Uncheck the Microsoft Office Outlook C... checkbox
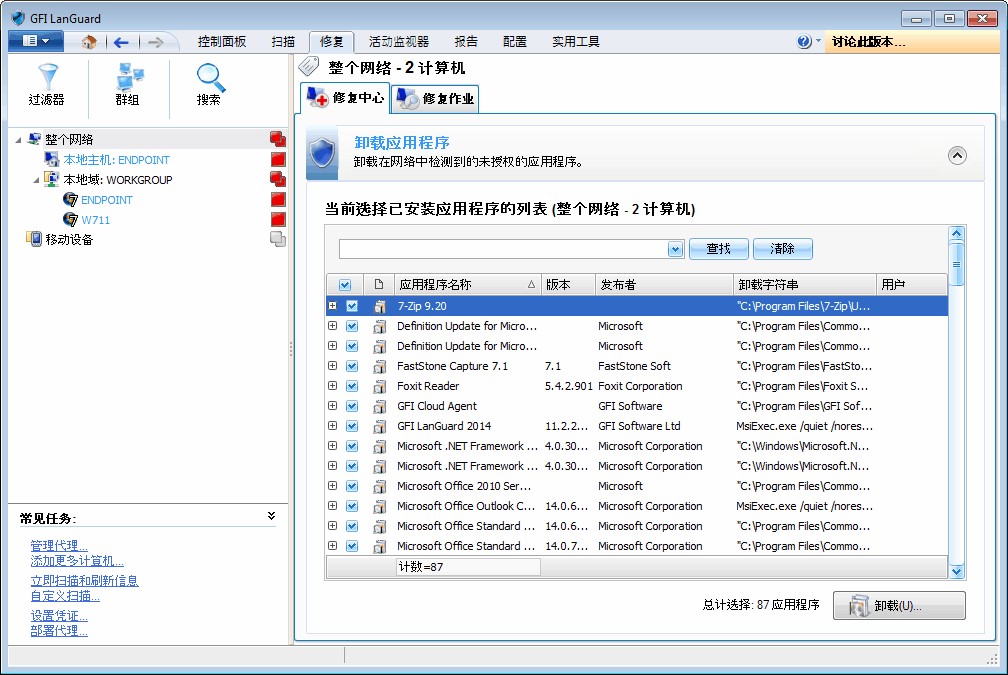 pos(352,506)
